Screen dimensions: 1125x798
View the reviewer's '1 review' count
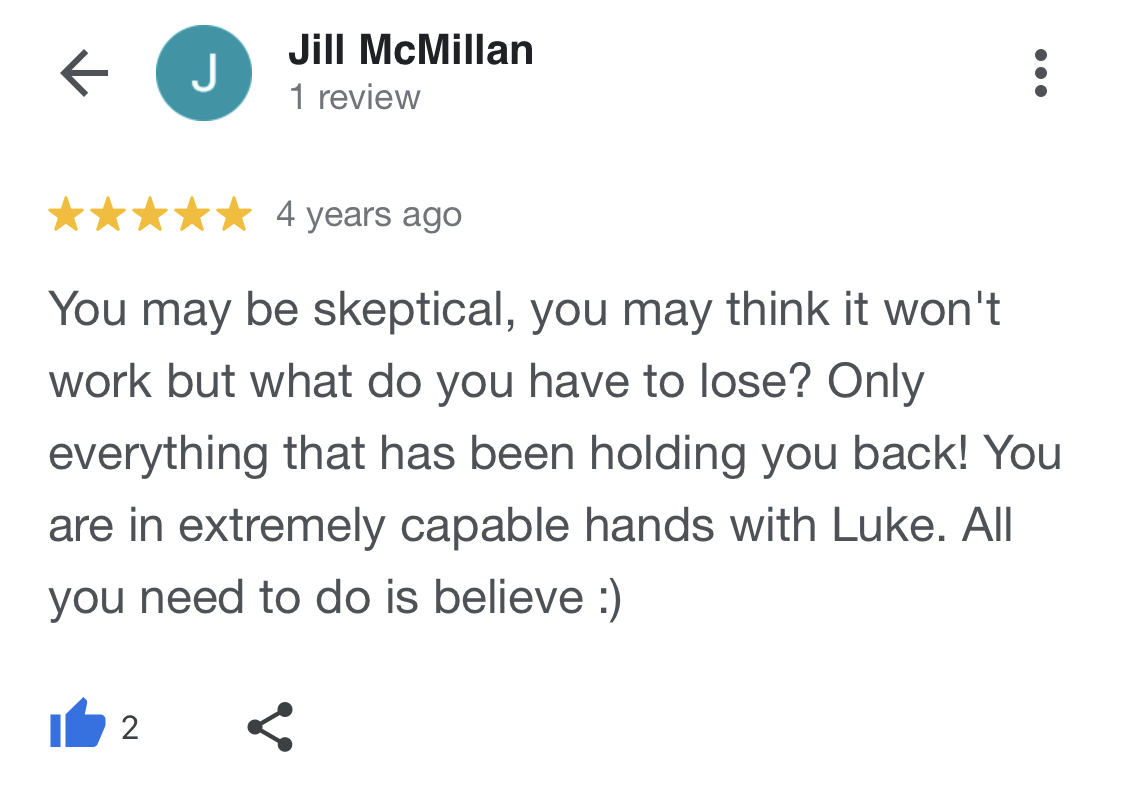coord(354,98)
